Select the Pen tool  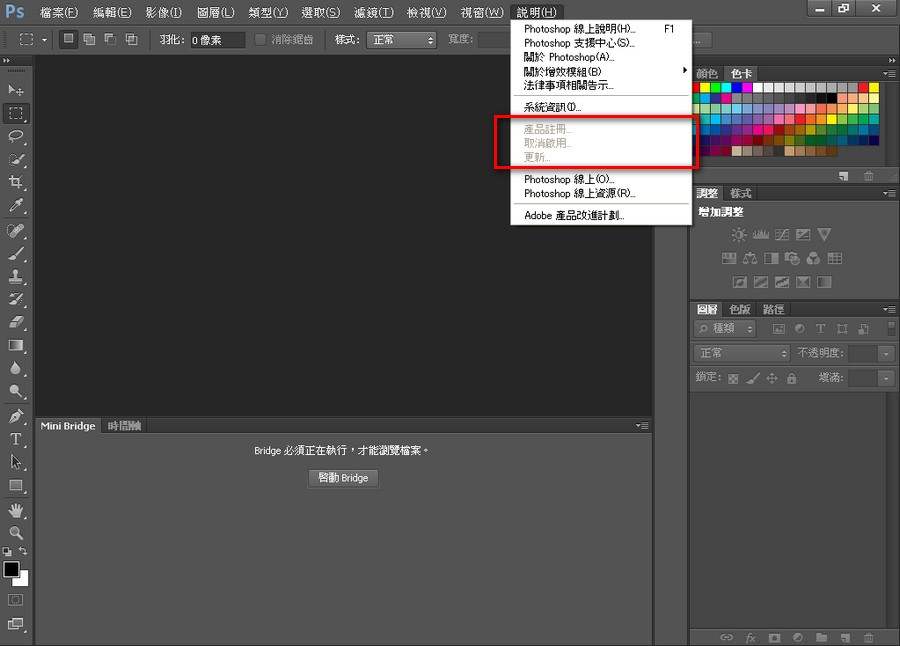coord(15,416)
